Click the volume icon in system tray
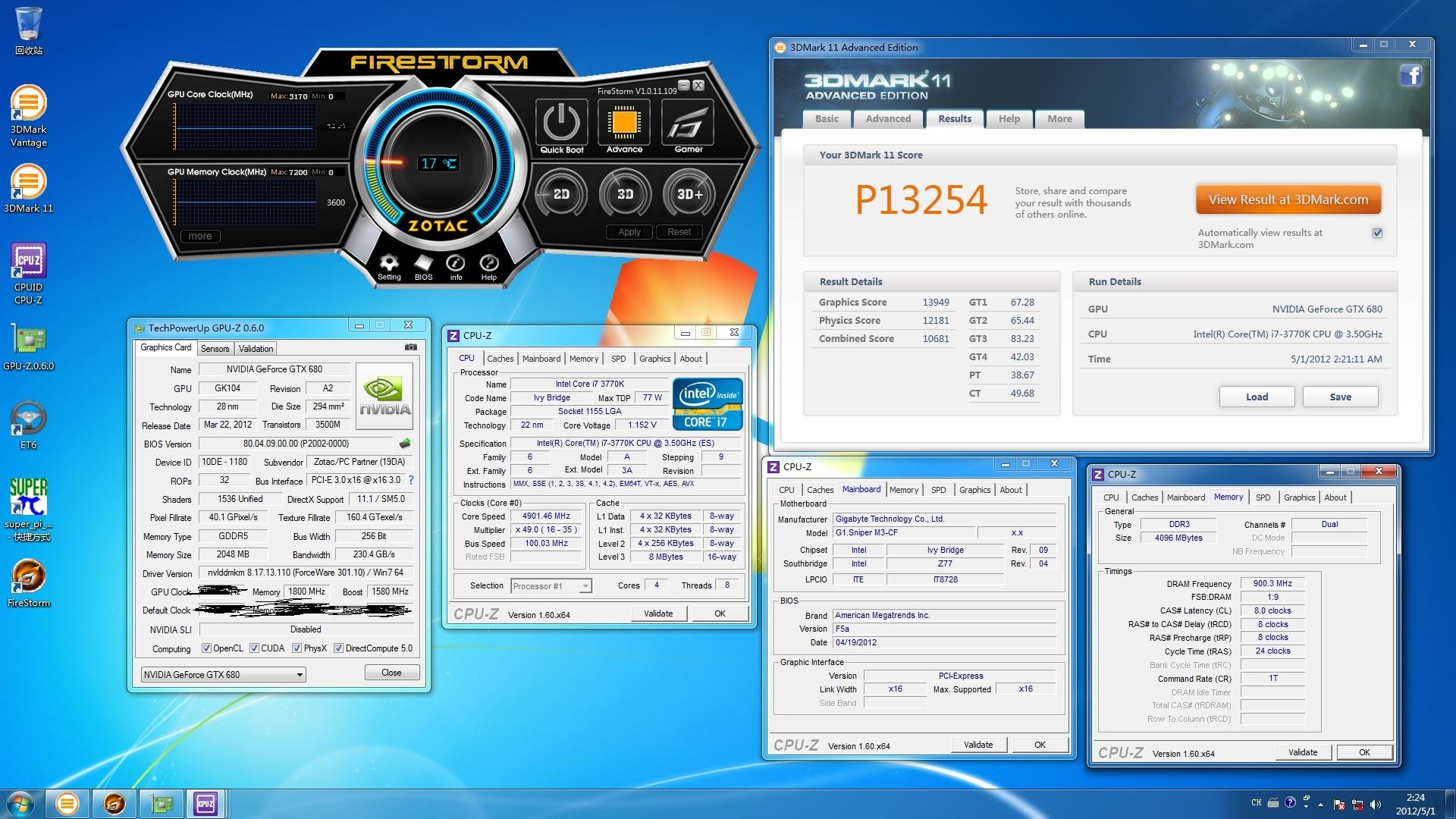Viewport: 1456px width, 819px height. 1376,804
